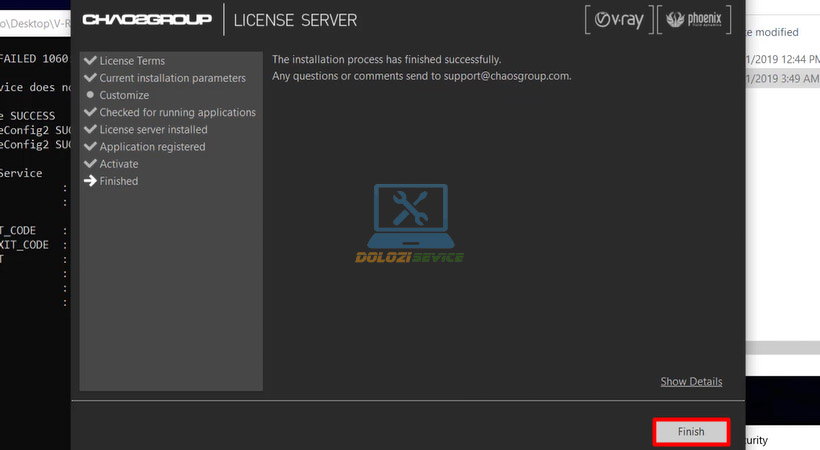Click the arrow icon beside Finished

pos(91,181)
